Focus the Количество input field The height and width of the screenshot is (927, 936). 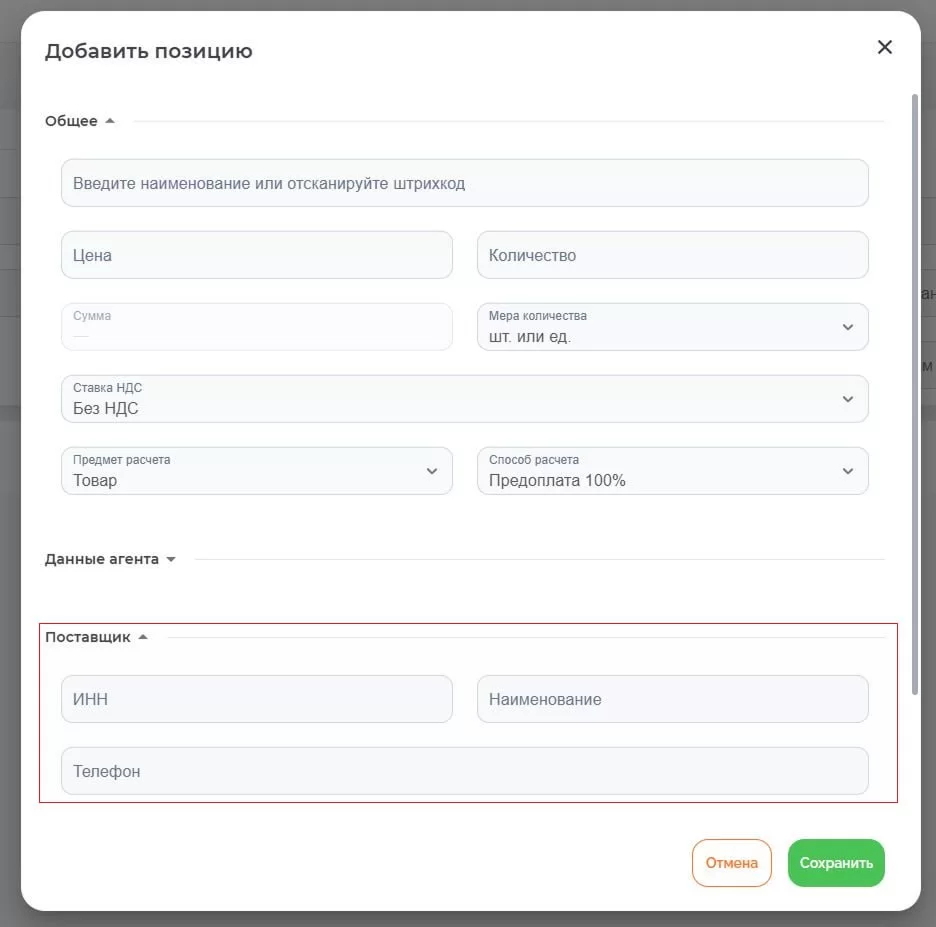[672, 255]
